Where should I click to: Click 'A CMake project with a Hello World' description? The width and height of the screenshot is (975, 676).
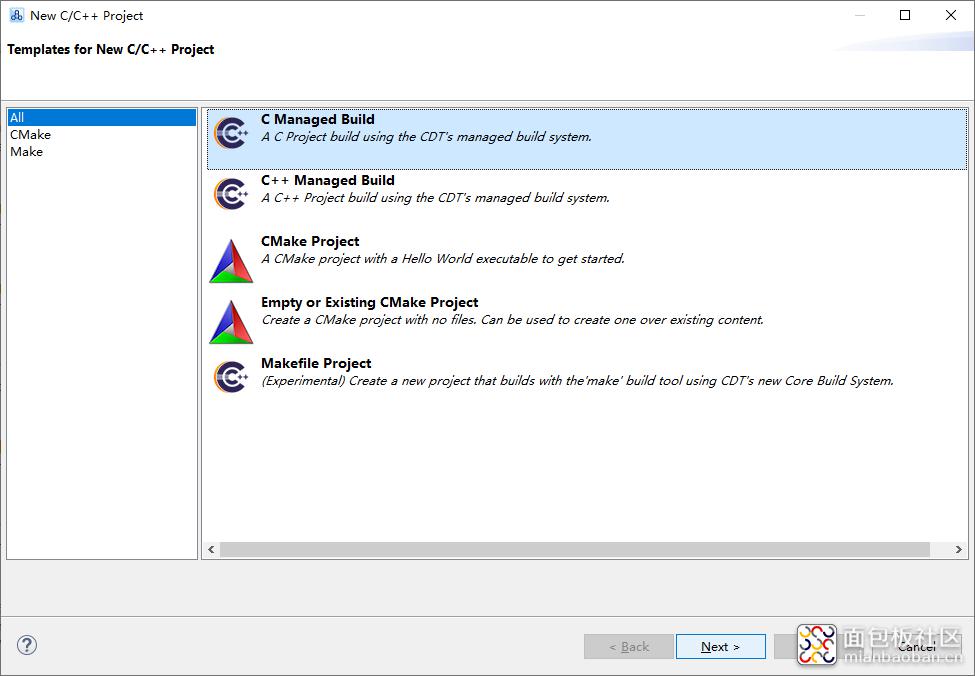[443, 259]
